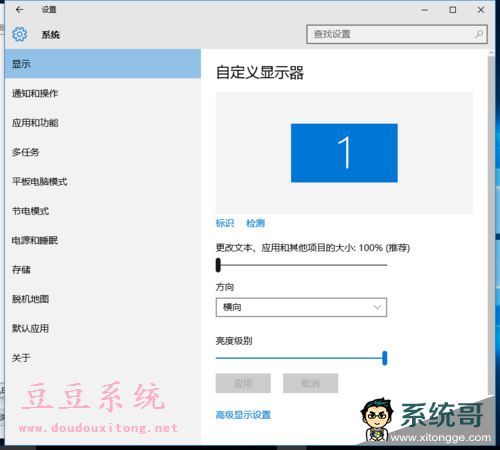
Task: Click the 检测 link
Action: (255, 223)
